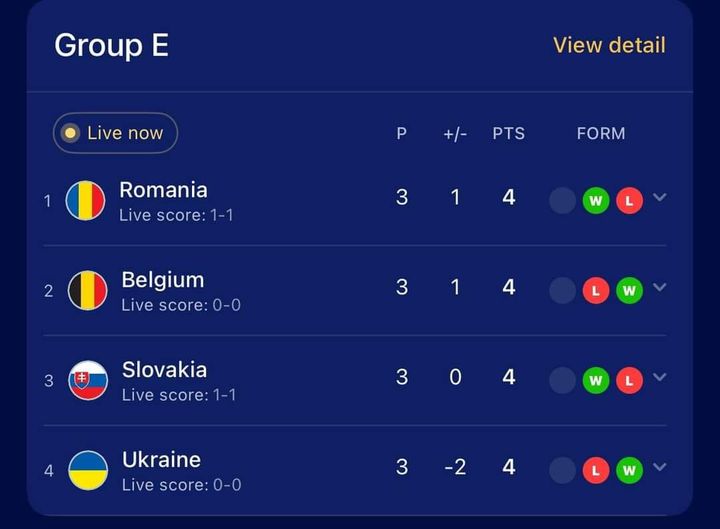Click the Ukraine flag icon
Image resolution: width=720 pixels, height=529 pixels.
pyautogui.click(x=88, y=470)
